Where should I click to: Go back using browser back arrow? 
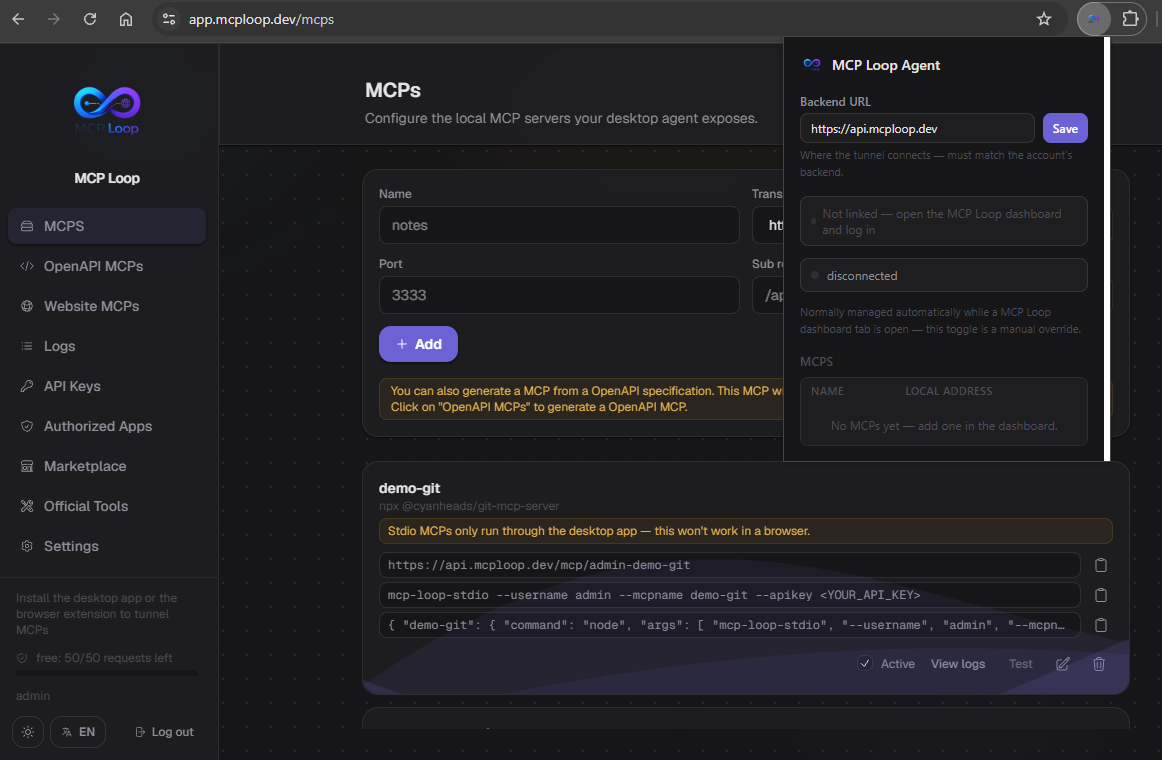[19, 19]
